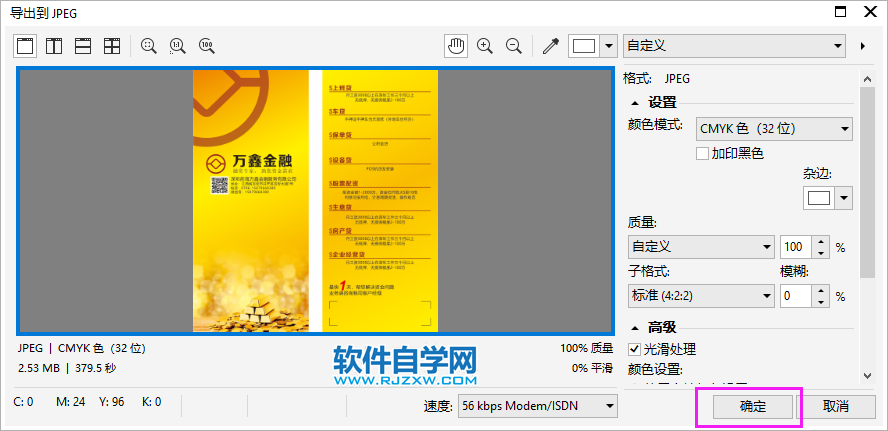Cancel export with 取消 button
The image size is (888, 431).
coord(835,406)
